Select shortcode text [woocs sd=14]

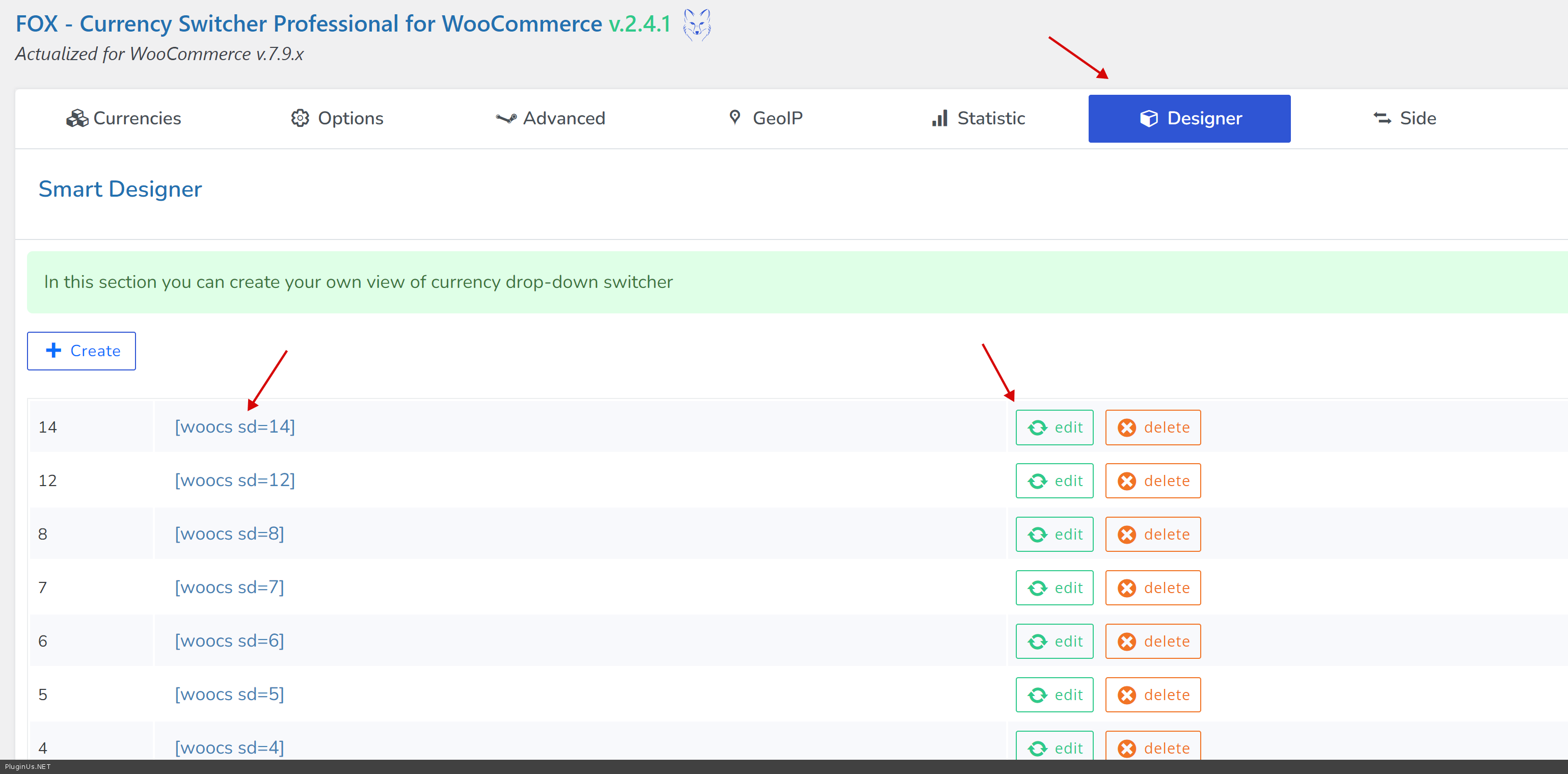pos(235,427)
